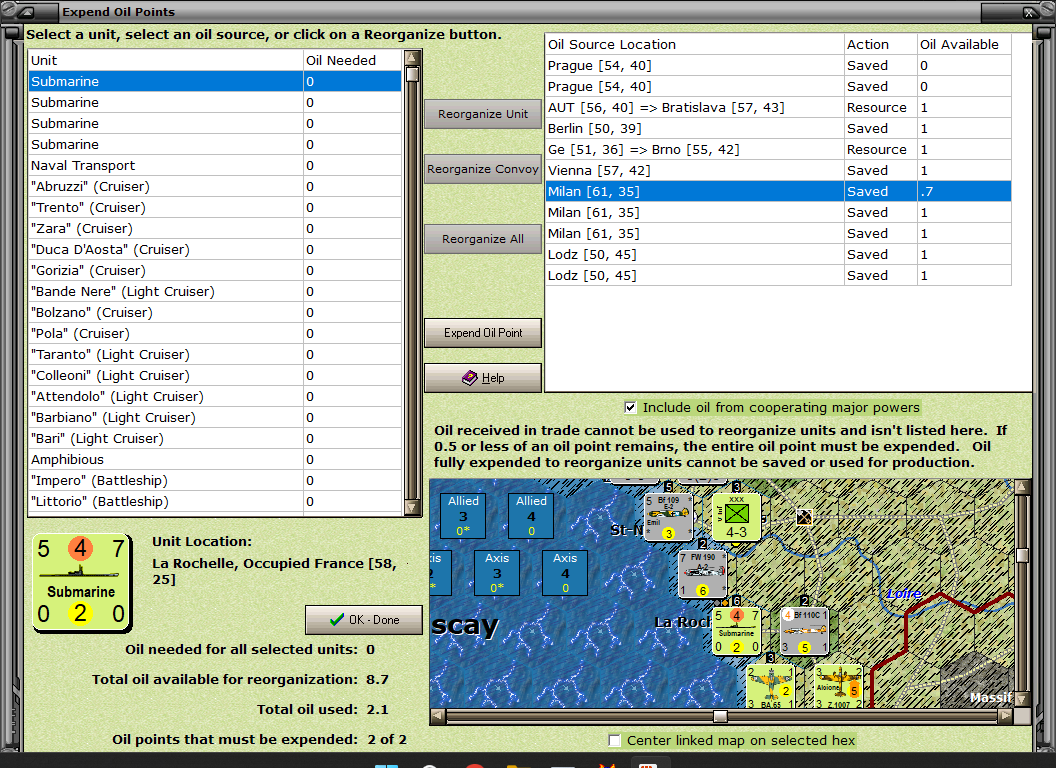The height and width of the screenshot is (768, 1056).
Task: Click the Bf 109 fighter counter on the map
Action: pos(669,517)
